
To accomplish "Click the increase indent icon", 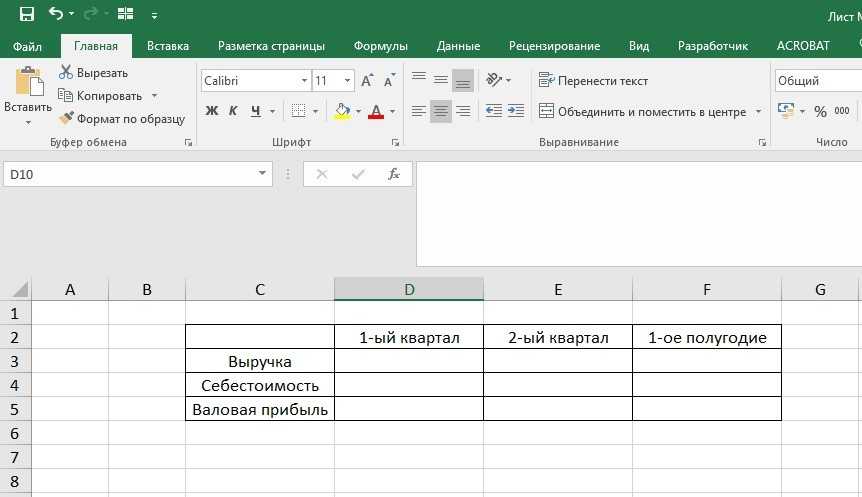I will [x=516, y=111].
